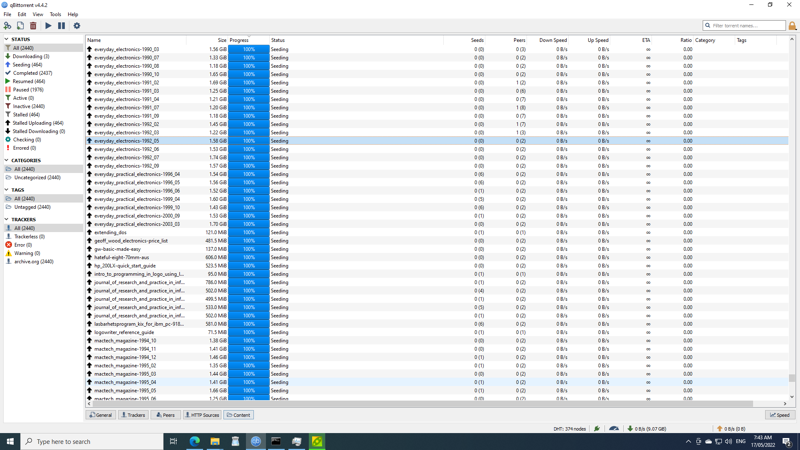Select archive.org (2440) tracker filter
The height and width of the screenshot is (450, 800).
click(34, 261)
